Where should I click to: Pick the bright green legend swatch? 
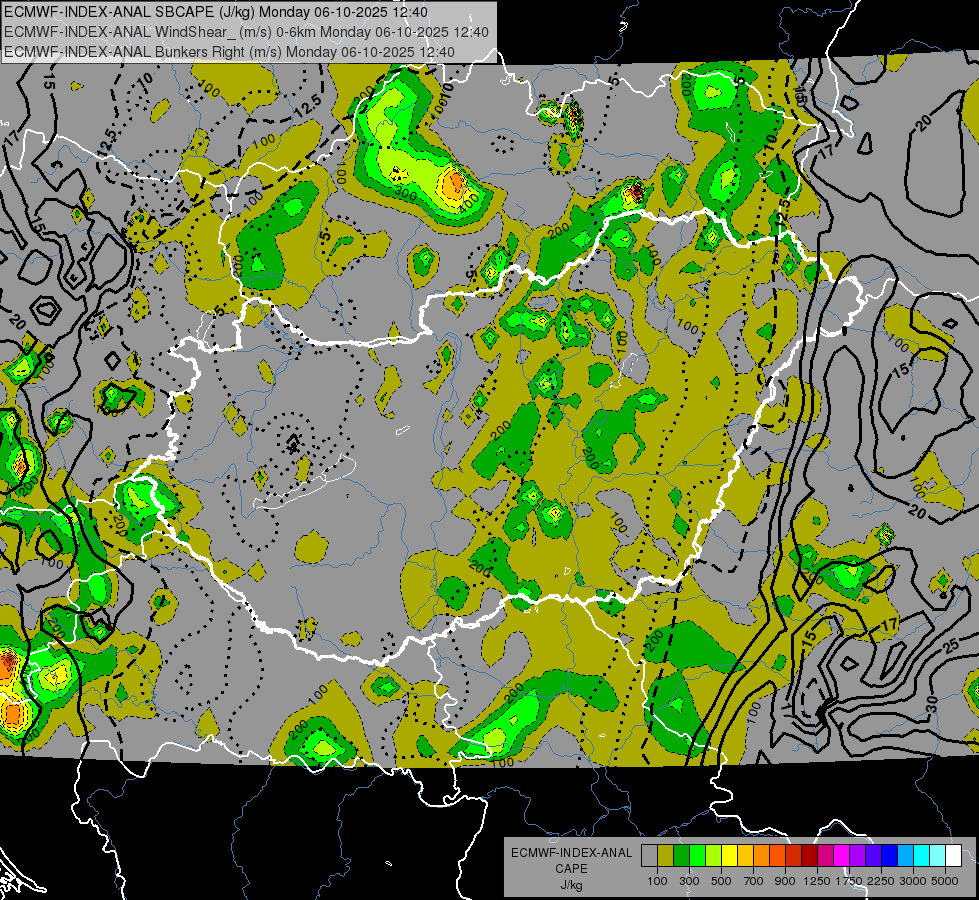click(697, 856)
